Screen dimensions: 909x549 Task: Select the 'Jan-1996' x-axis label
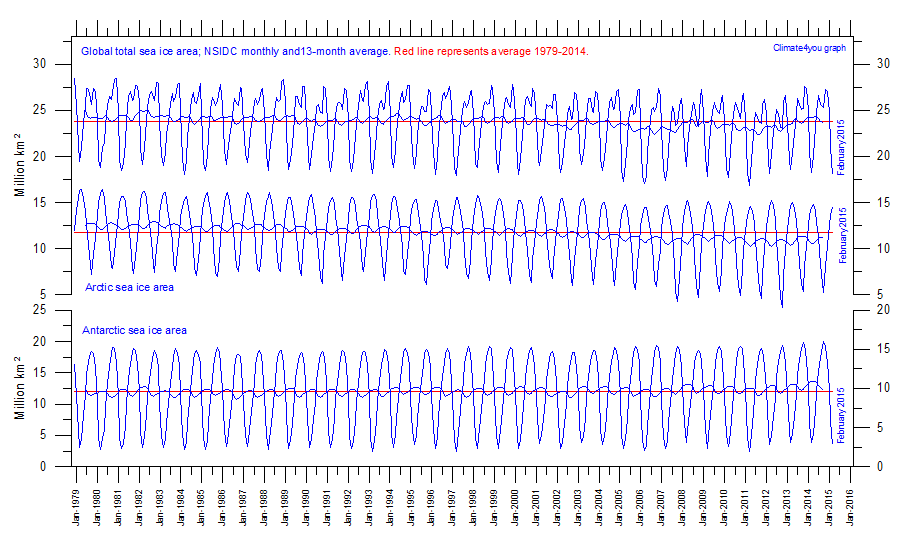(x=431, y=508)
